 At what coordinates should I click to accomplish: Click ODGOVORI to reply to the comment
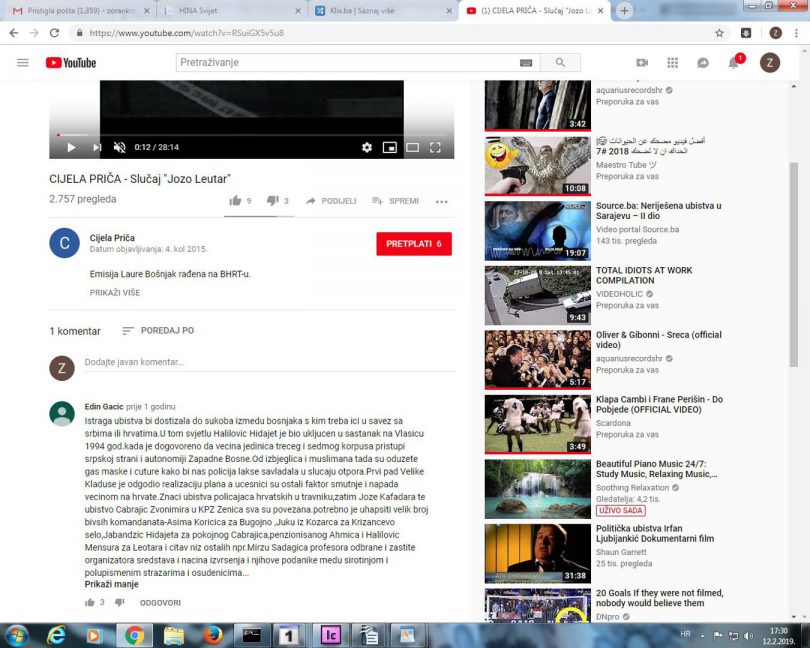click(160, 603)
